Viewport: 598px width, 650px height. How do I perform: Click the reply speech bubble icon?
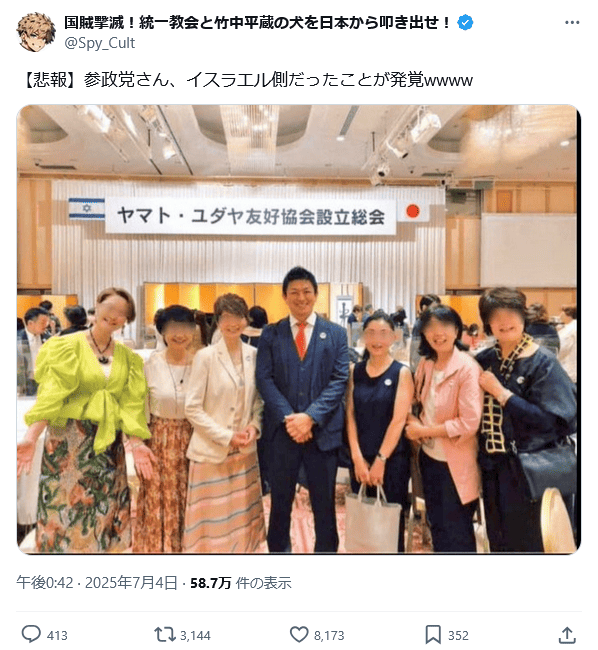pyautogui.click(x=31, y=635)
